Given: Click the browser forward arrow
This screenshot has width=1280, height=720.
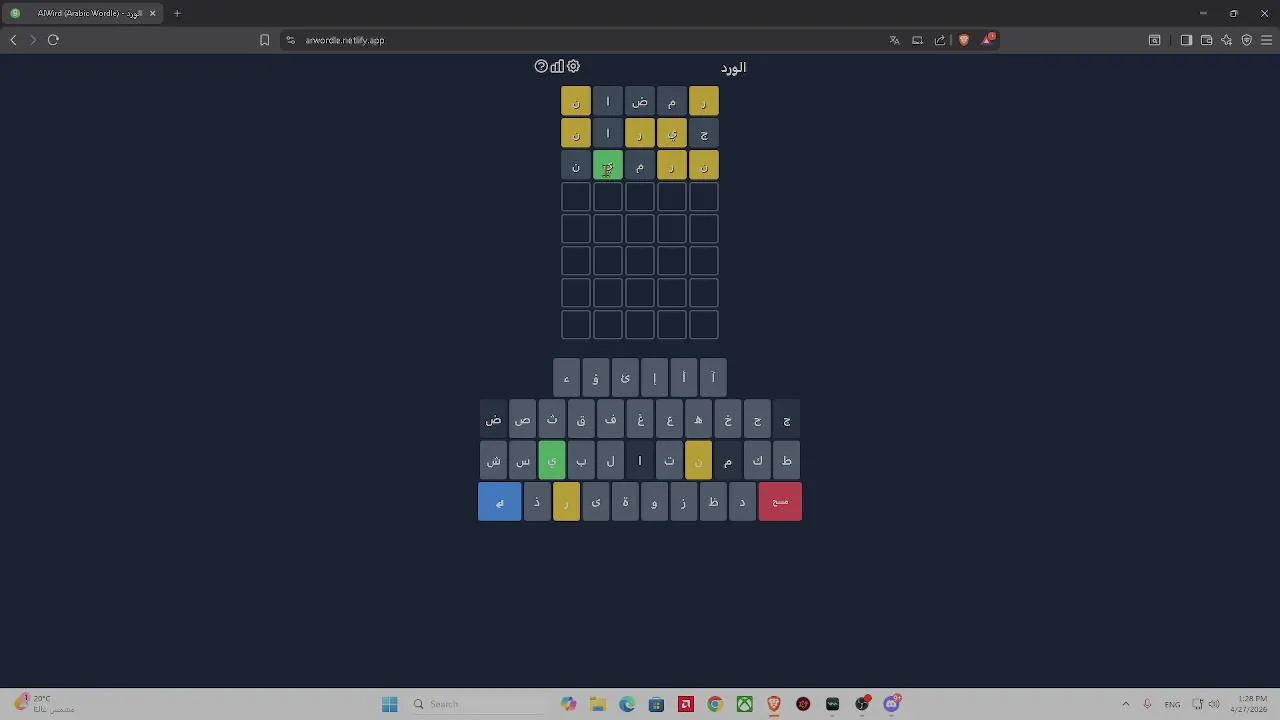Looking at the screenshot, I should coord(33,40).
